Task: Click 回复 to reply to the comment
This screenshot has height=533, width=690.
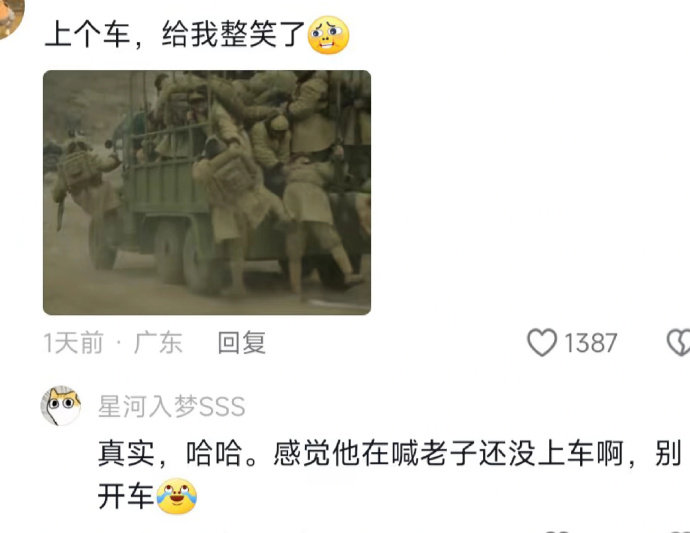Action: (242, 342)
